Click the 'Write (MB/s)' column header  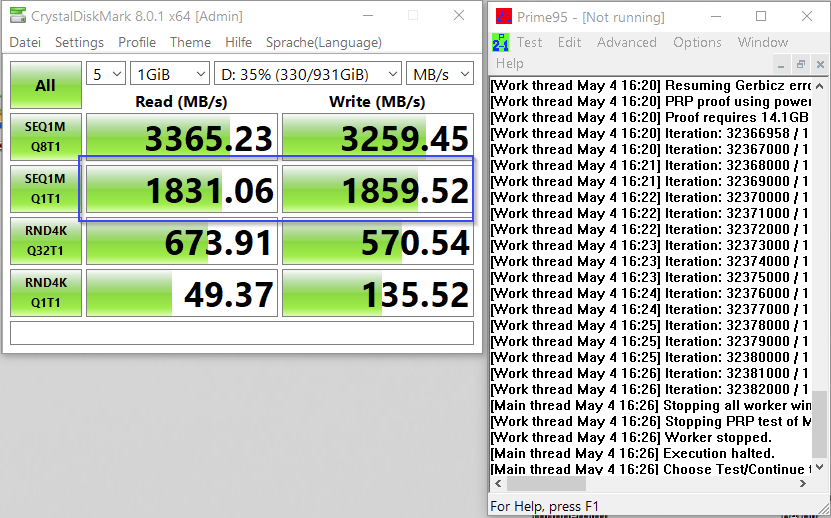(x=377, y=101)
